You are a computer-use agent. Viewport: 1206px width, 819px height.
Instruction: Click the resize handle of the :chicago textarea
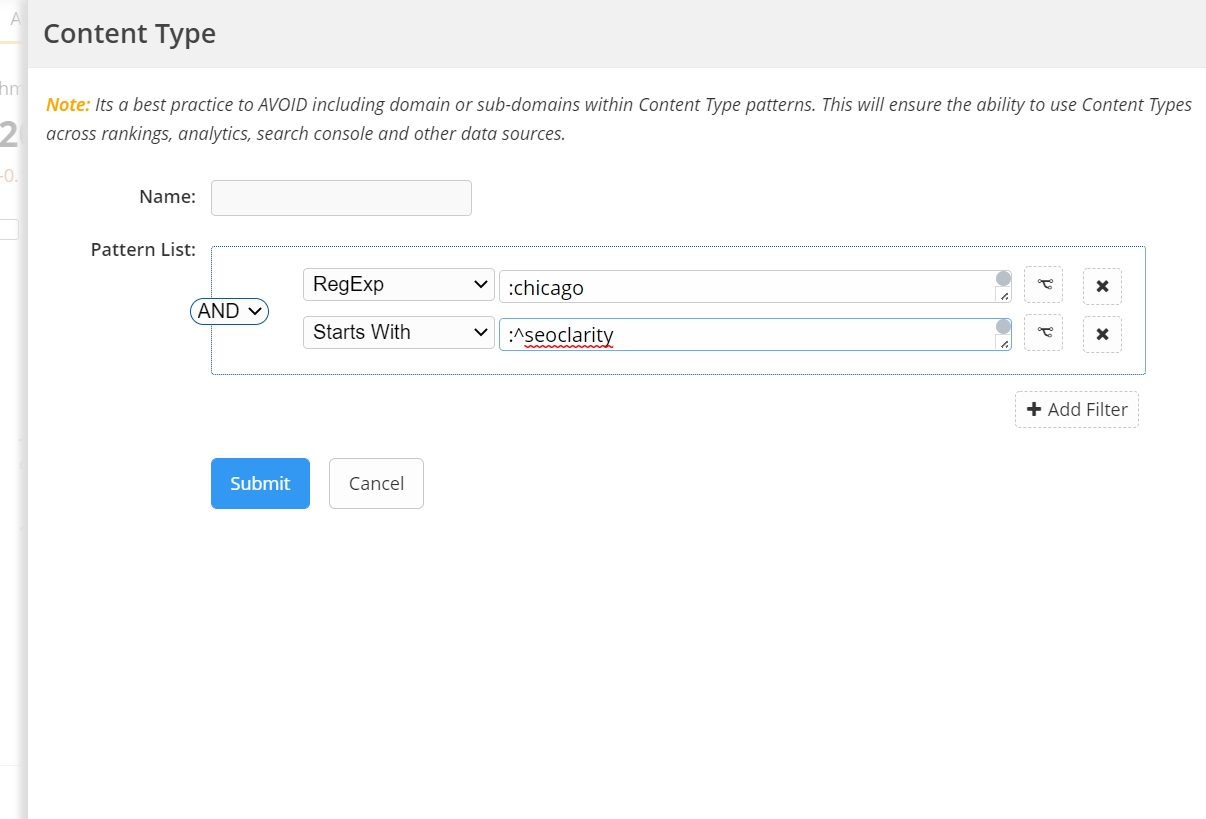click(x=1004, y=295)
